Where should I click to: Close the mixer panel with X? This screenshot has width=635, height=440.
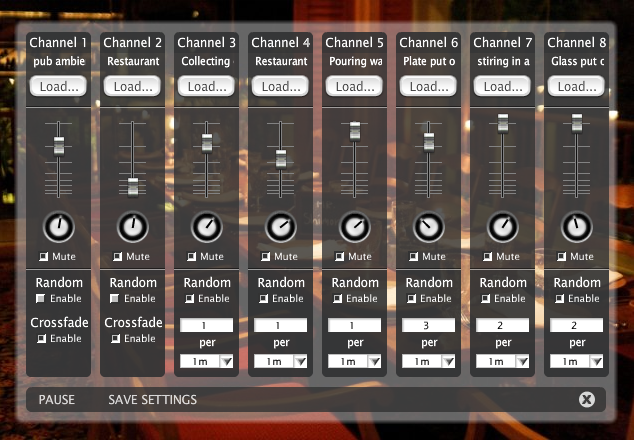(587, 399)
